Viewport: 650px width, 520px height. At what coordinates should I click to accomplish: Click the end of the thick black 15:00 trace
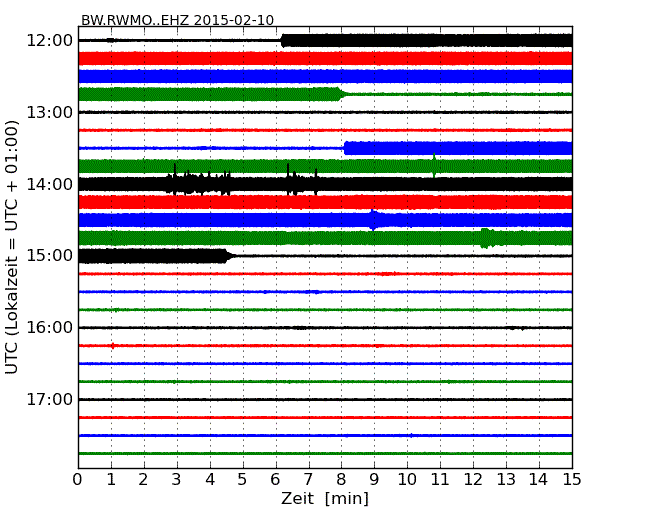coord(229,256)
